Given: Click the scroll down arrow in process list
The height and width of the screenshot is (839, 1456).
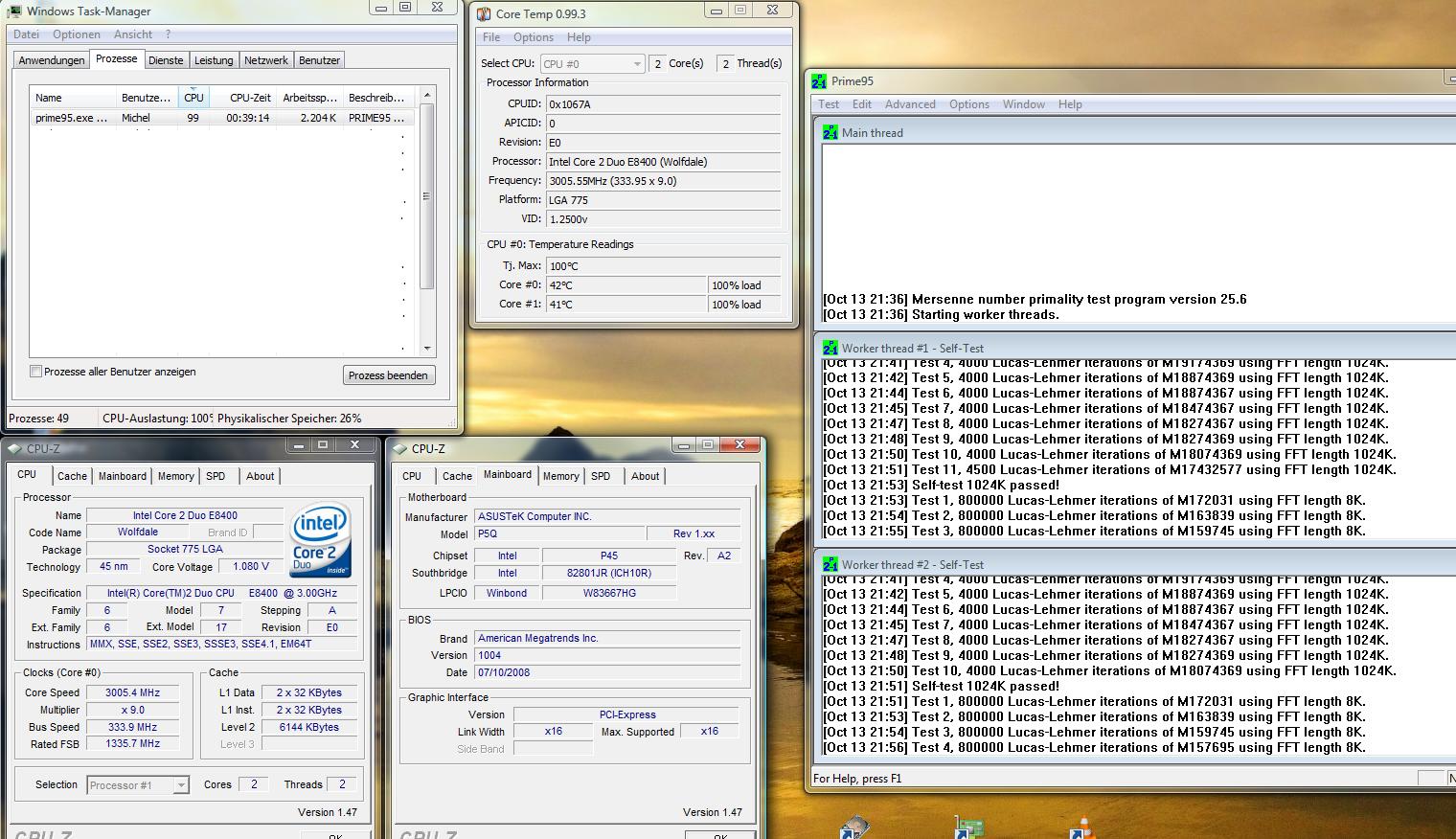Looking at the screenshot, I should click(426, 349).
